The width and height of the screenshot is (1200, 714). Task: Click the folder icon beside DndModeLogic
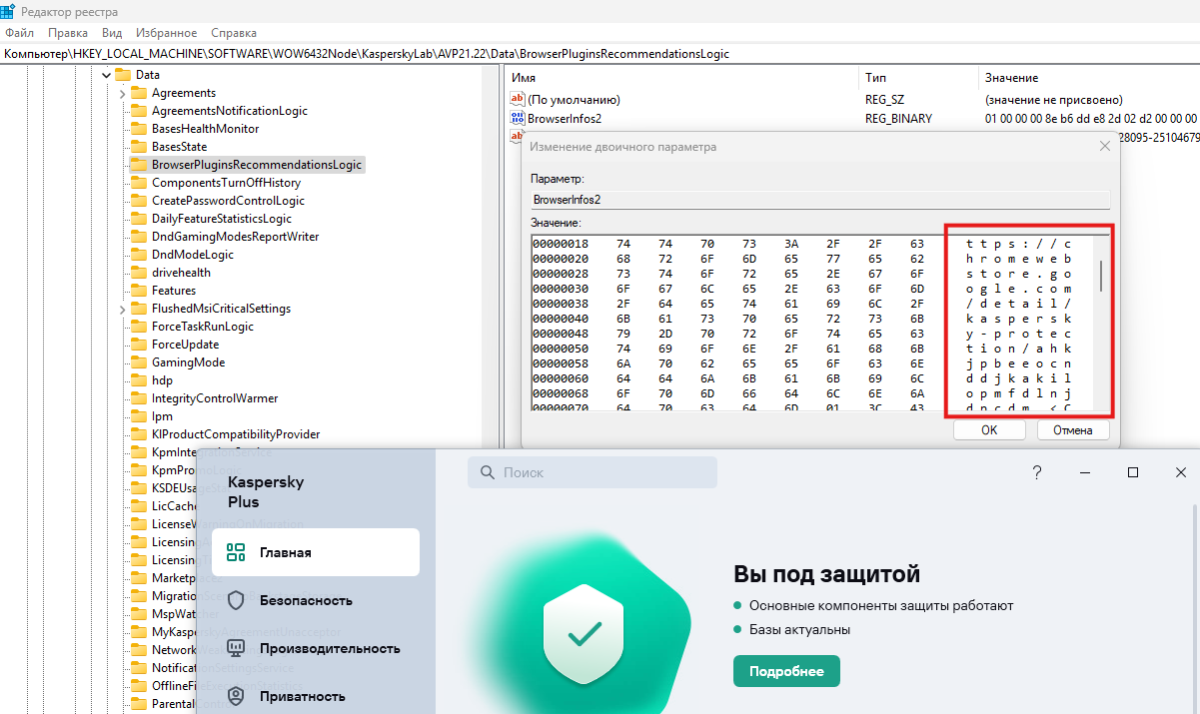click(x=139, y=255)
